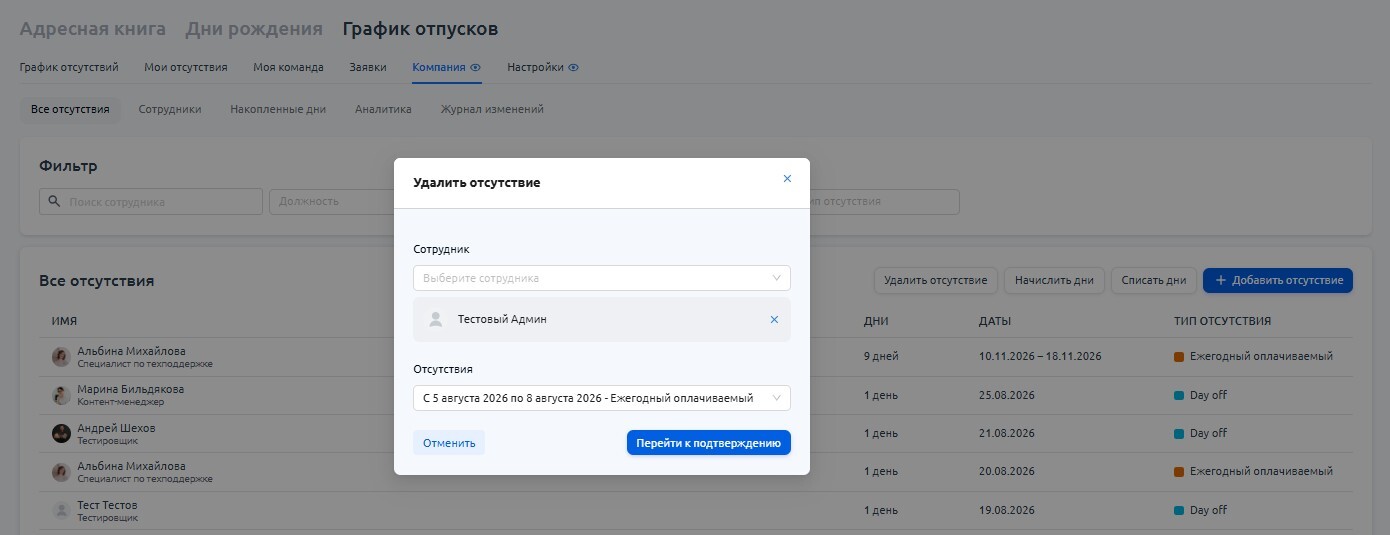Viewport: 1390px width, 535px height.
Task: Click the name Тестовый Админ in dialog
Action: (502, 320)
